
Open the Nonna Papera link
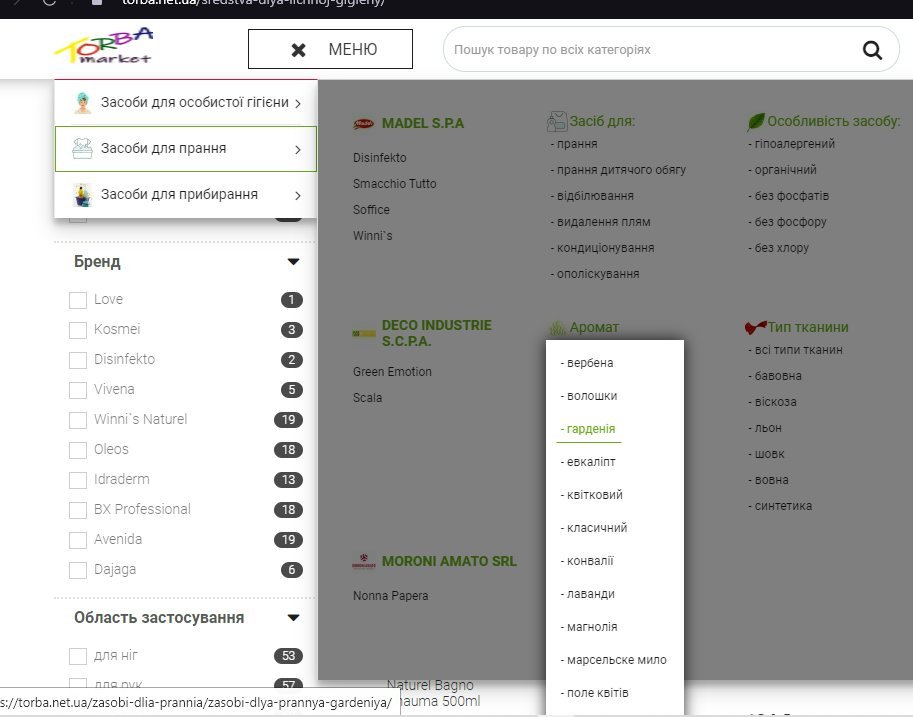[390, 596]
